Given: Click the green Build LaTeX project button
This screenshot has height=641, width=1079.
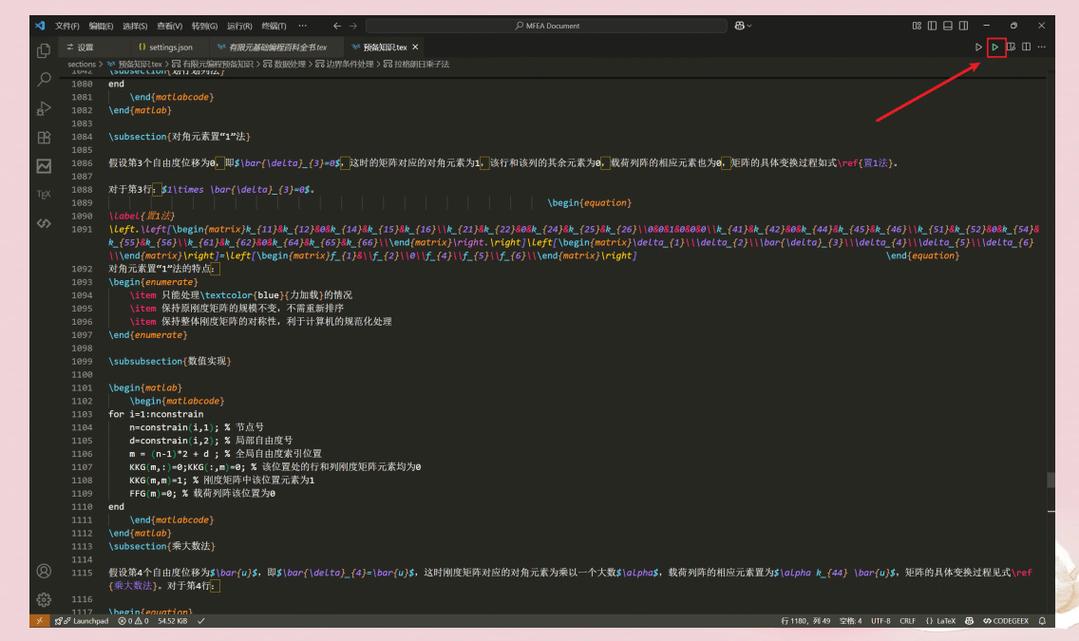Looking at the screenshot, I should (994, 47).
